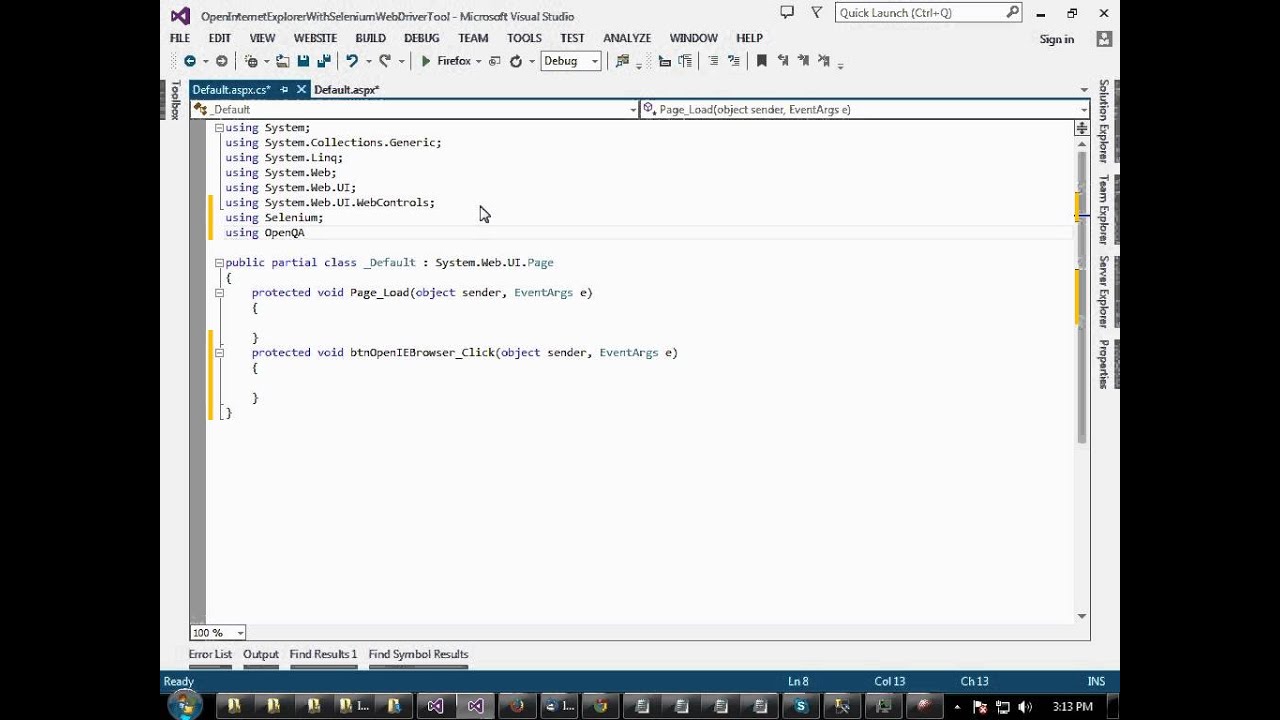Image resolution: width=1280 pixels, height=720 pixels.
Task: Open the Server Explorer side tab
Action: click(1103, 292)
